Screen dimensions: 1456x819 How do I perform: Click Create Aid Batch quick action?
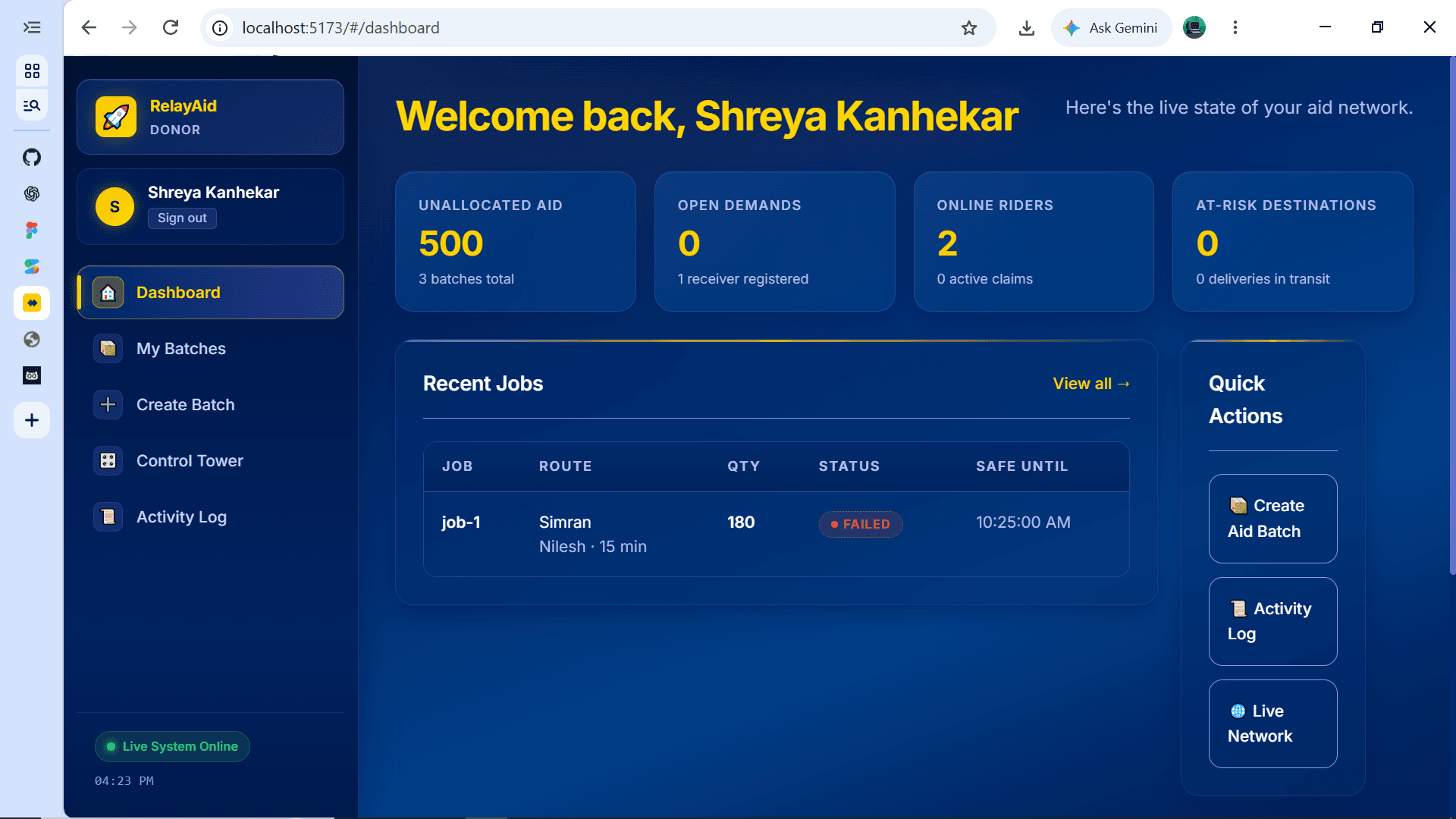1272,519
